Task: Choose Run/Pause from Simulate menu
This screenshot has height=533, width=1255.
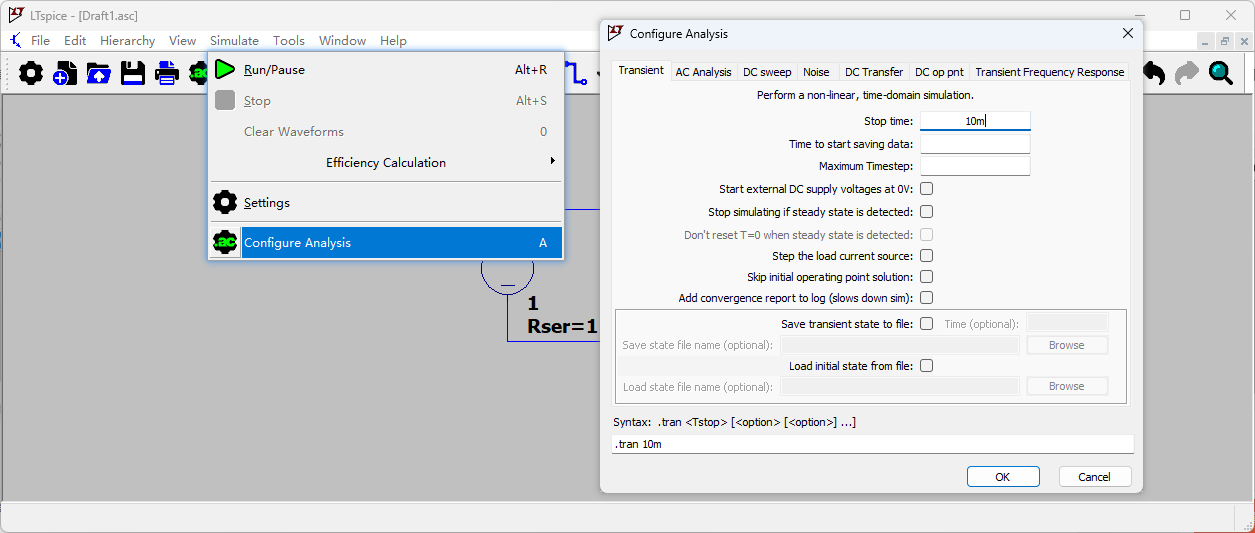Action: [x=386, y=70]
